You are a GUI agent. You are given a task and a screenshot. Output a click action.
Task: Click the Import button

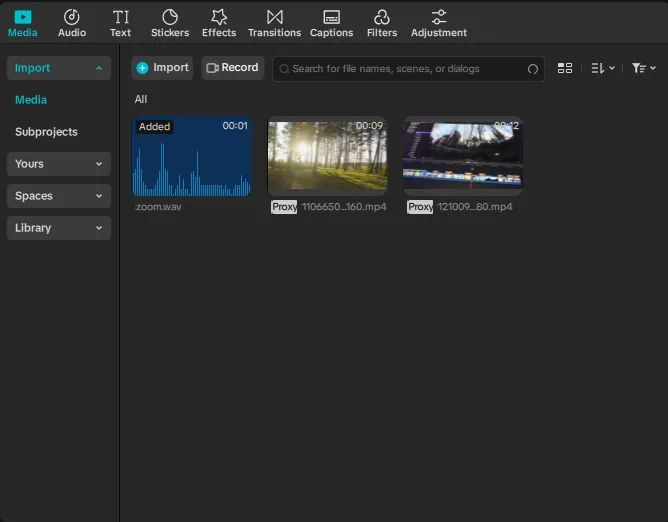[162, 68]
